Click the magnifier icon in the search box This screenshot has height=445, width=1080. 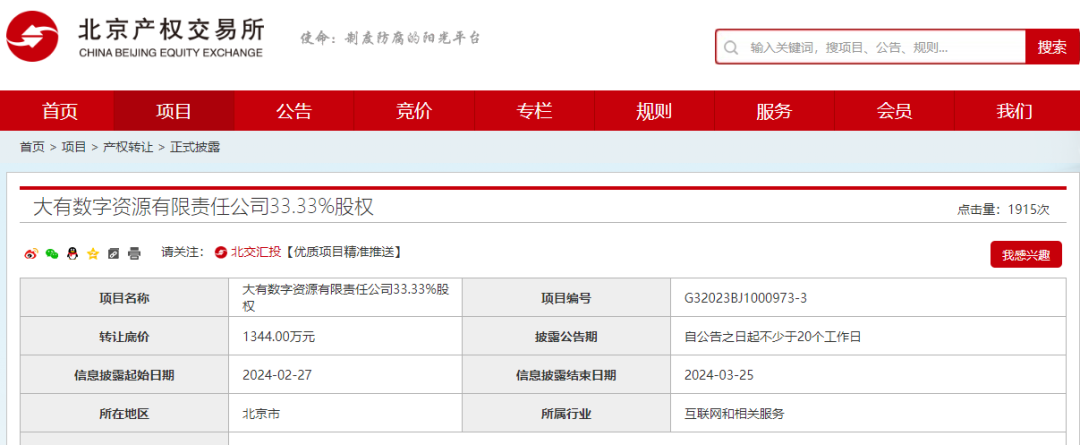(x=730, y=48)
